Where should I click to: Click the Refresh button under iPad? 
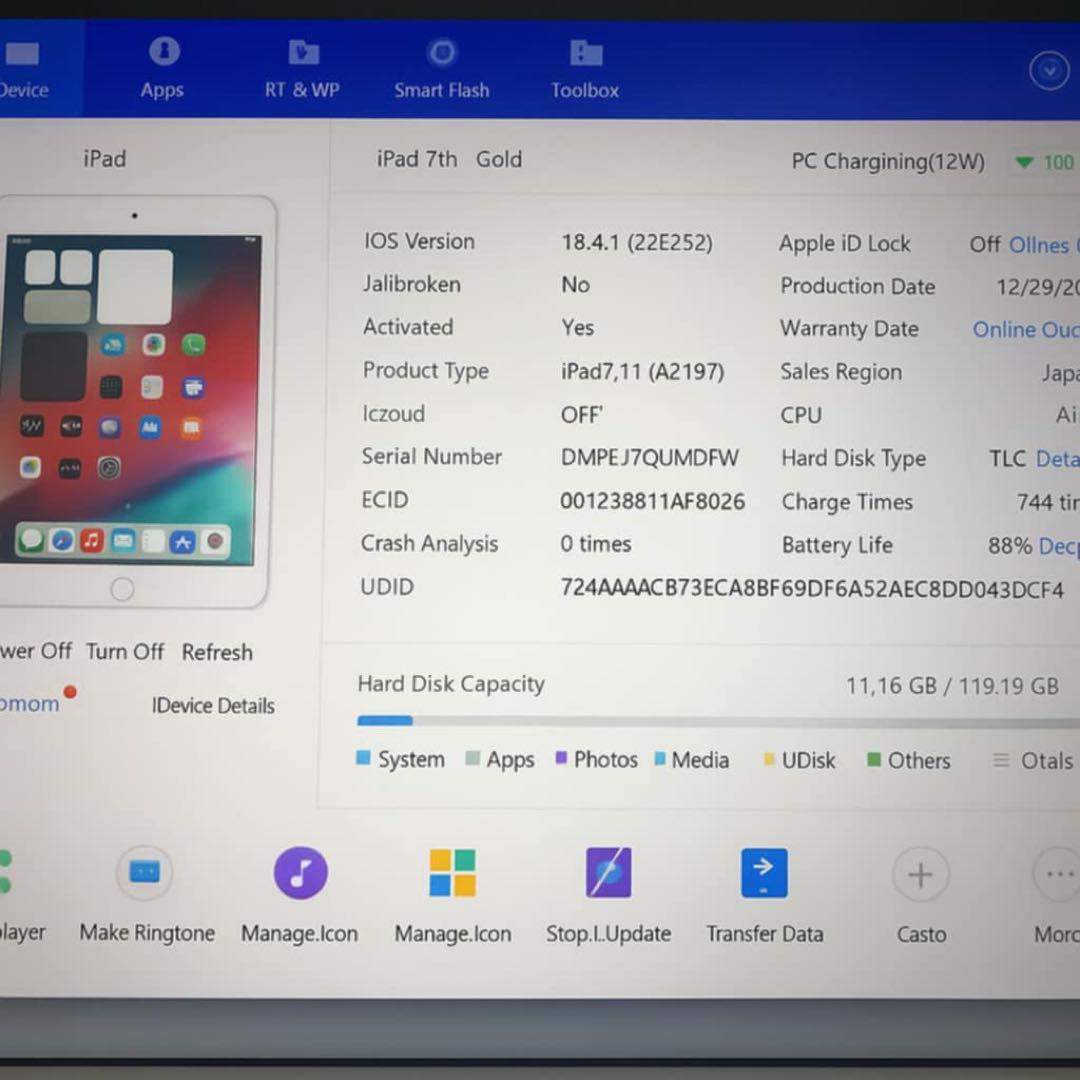(217, 652)
